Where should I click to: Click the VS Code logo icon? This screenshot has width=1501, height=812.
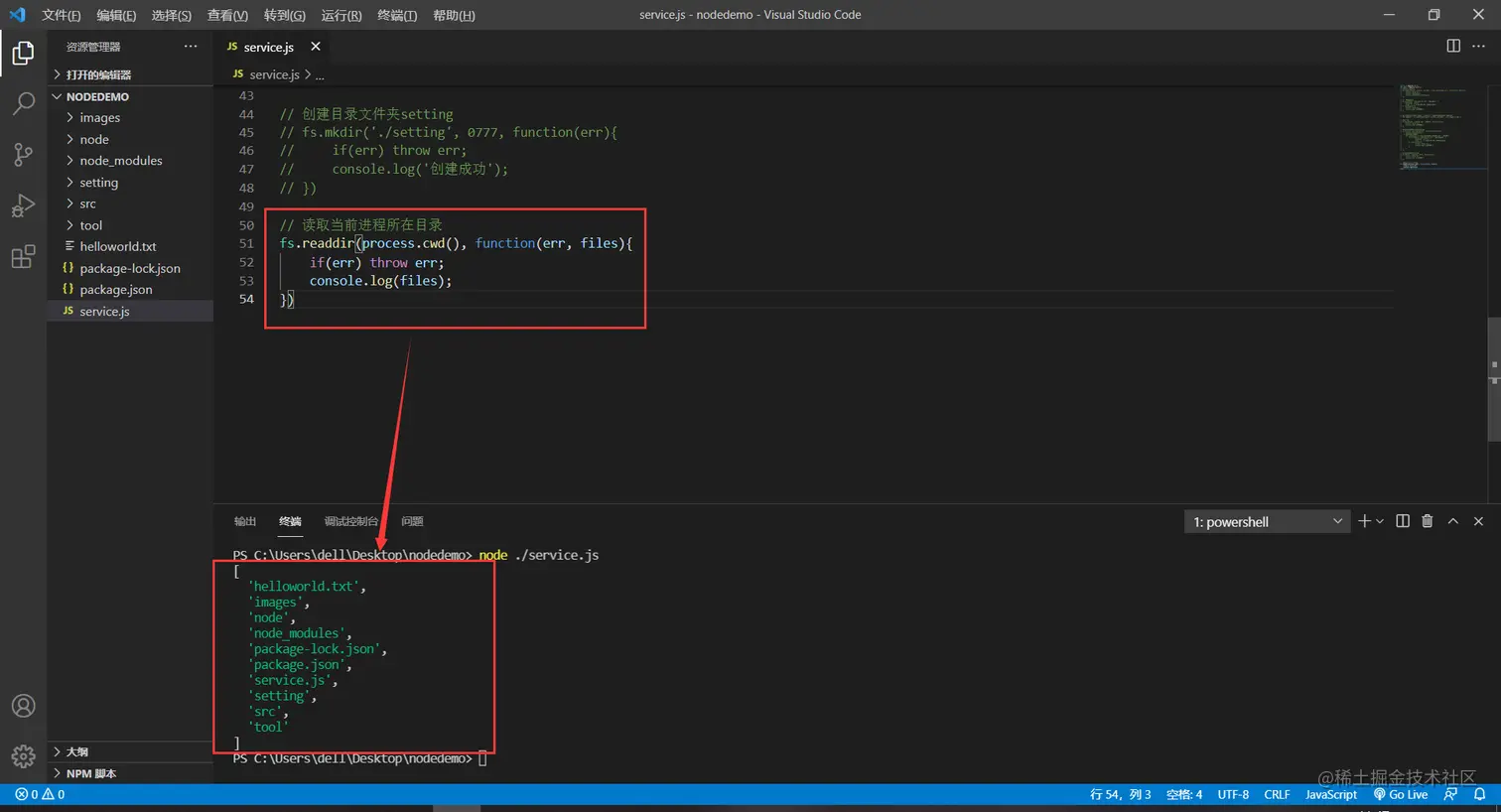click(17, 15)
